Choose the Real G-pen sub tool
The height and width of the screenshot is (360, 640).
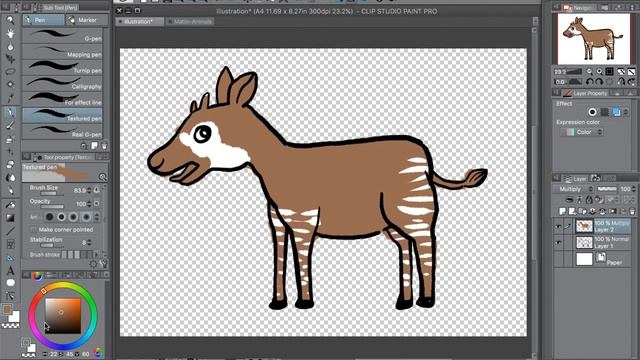(x=62, y=131)
